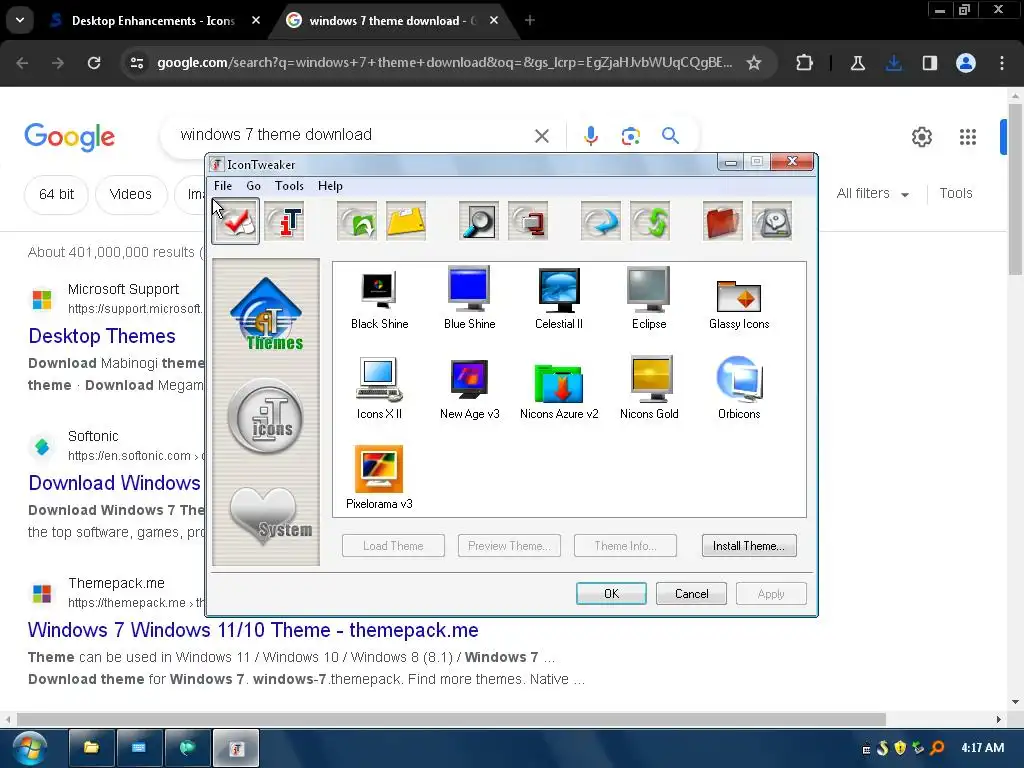This screenshot has width=1024, height=768.
Task: Open the Icons section in sidebar
Action: 265,416
